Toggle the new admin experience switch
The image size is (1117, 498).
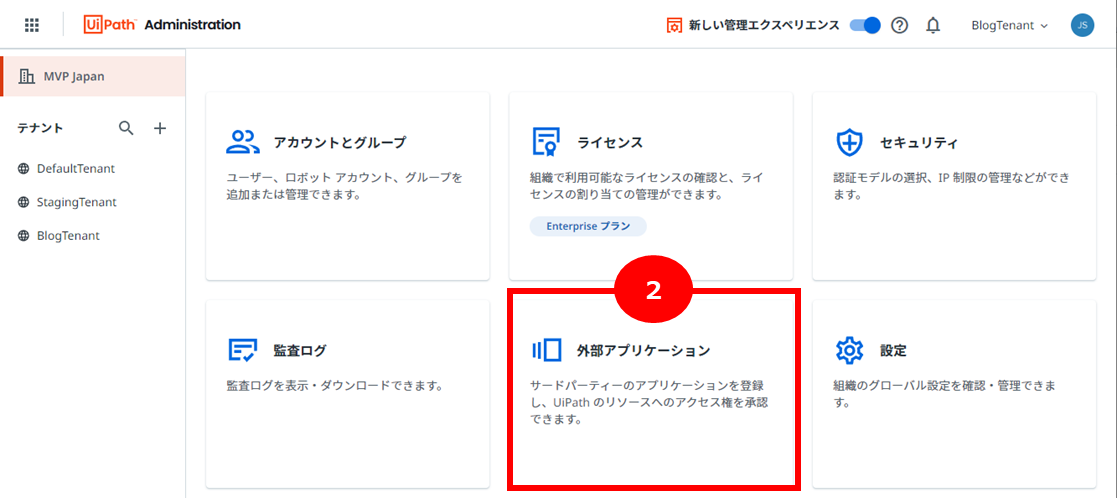pyautogui.click(x=865, y=26)
